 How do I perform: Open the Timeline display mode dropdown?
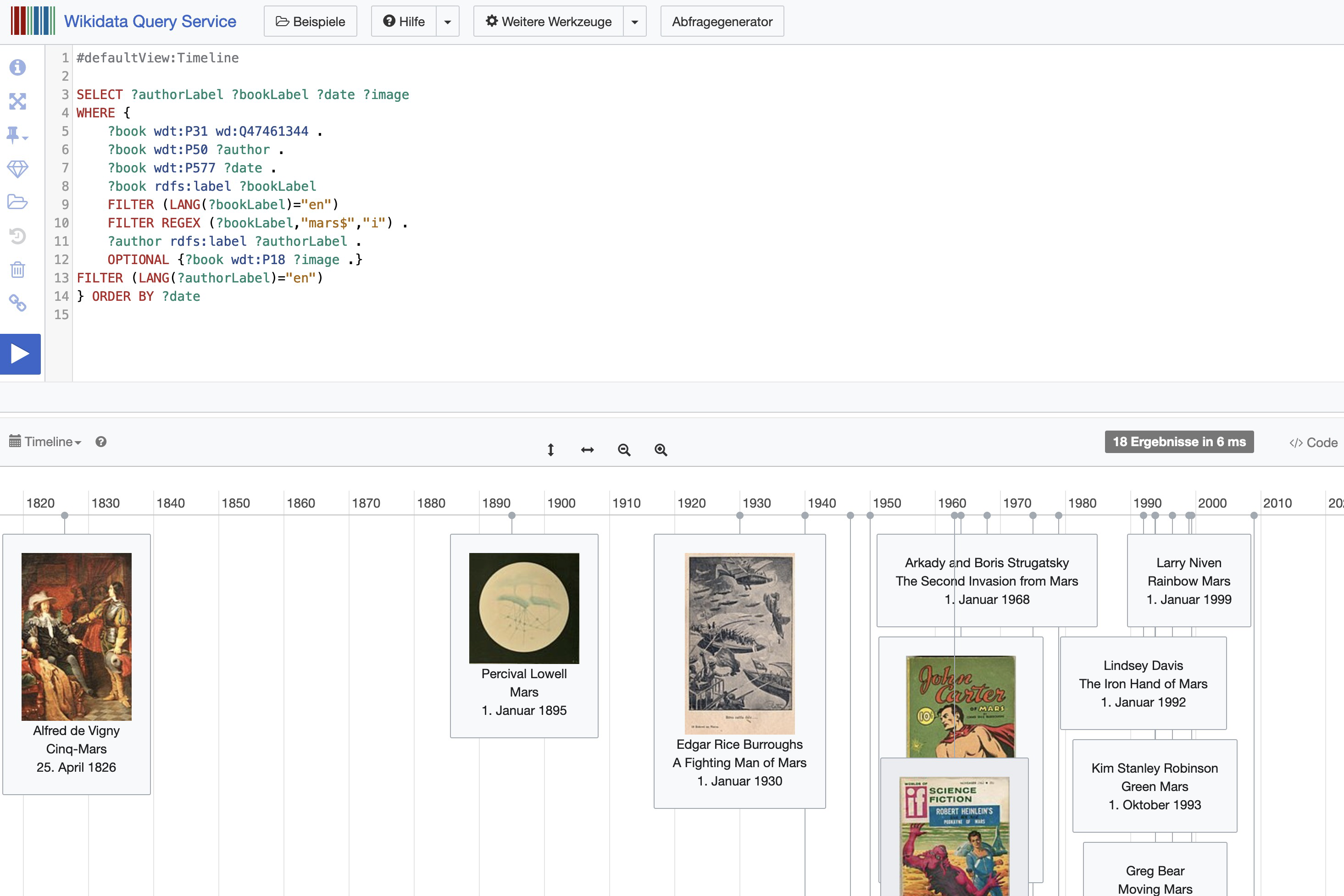[x=45, y=442]
